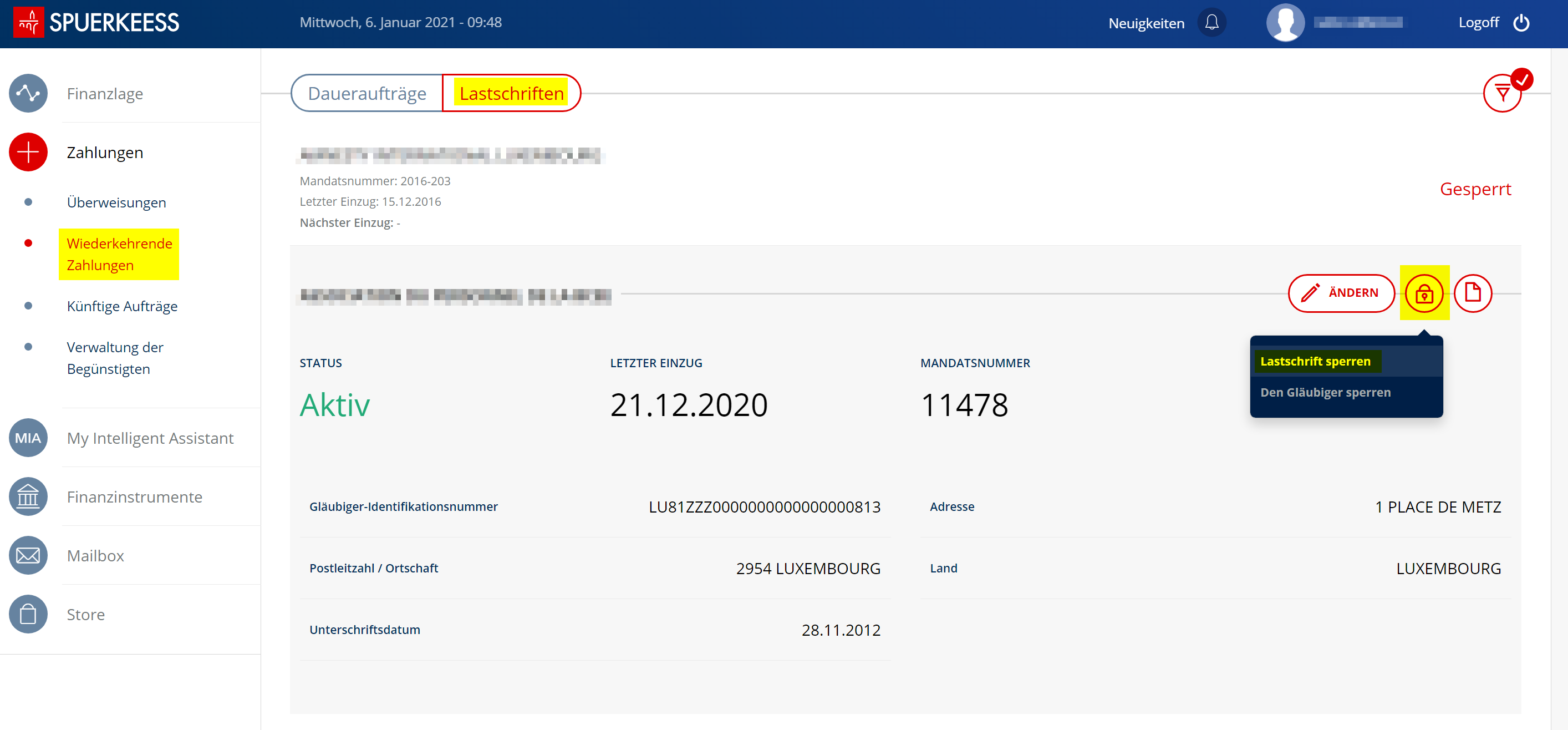Go to Künftige Aufträge
Image resolution: width=1568 pixels, height=730 pixels.
(x=122, y=306)
